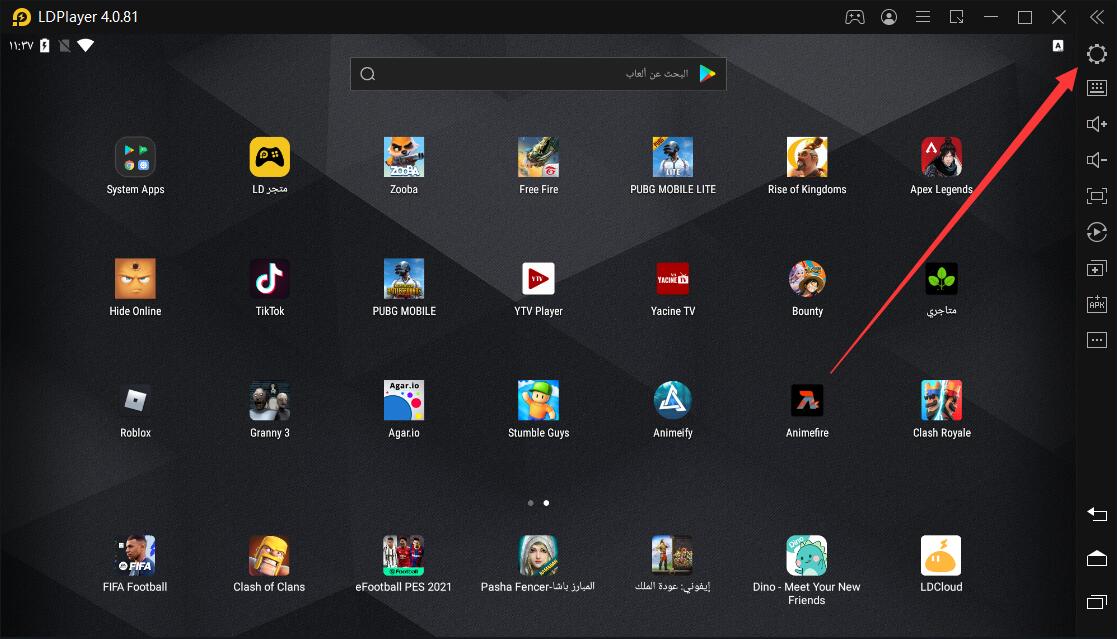Open the hamburger menu in title bar
Viewport: 1117px width, 639px height.
point(923,17)
